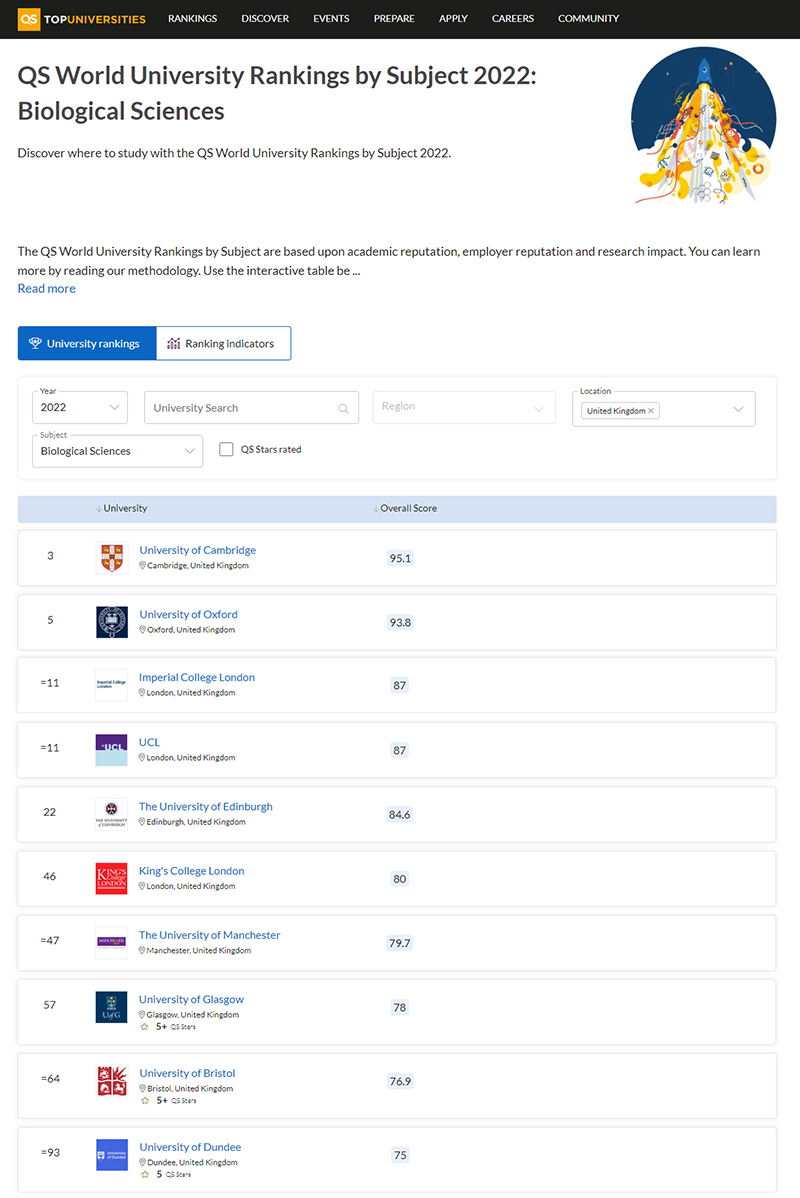This screenshot has width=800, height=1198.
Task: Open the Events menu
Action: 331,18
